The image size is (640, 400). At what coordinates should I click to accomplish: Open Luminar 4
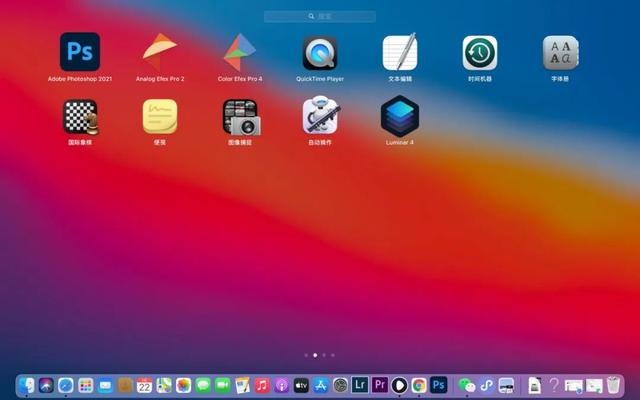400,116
